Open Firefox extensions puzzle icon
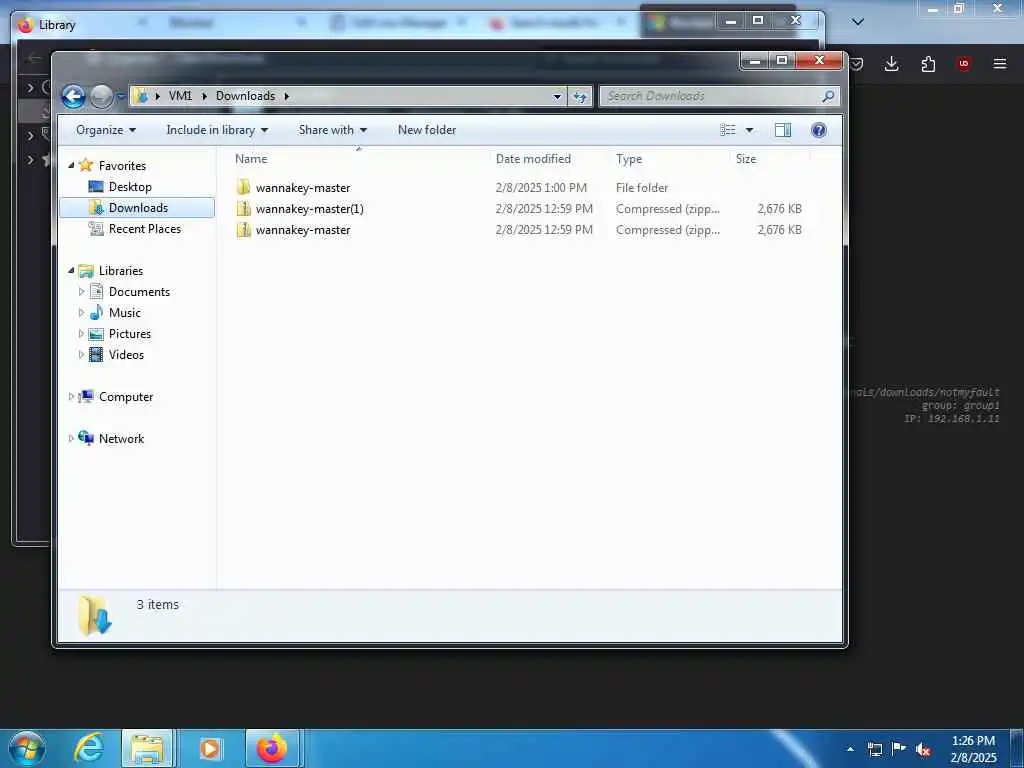The image size is (1024, 768). [x=928, y=64]
